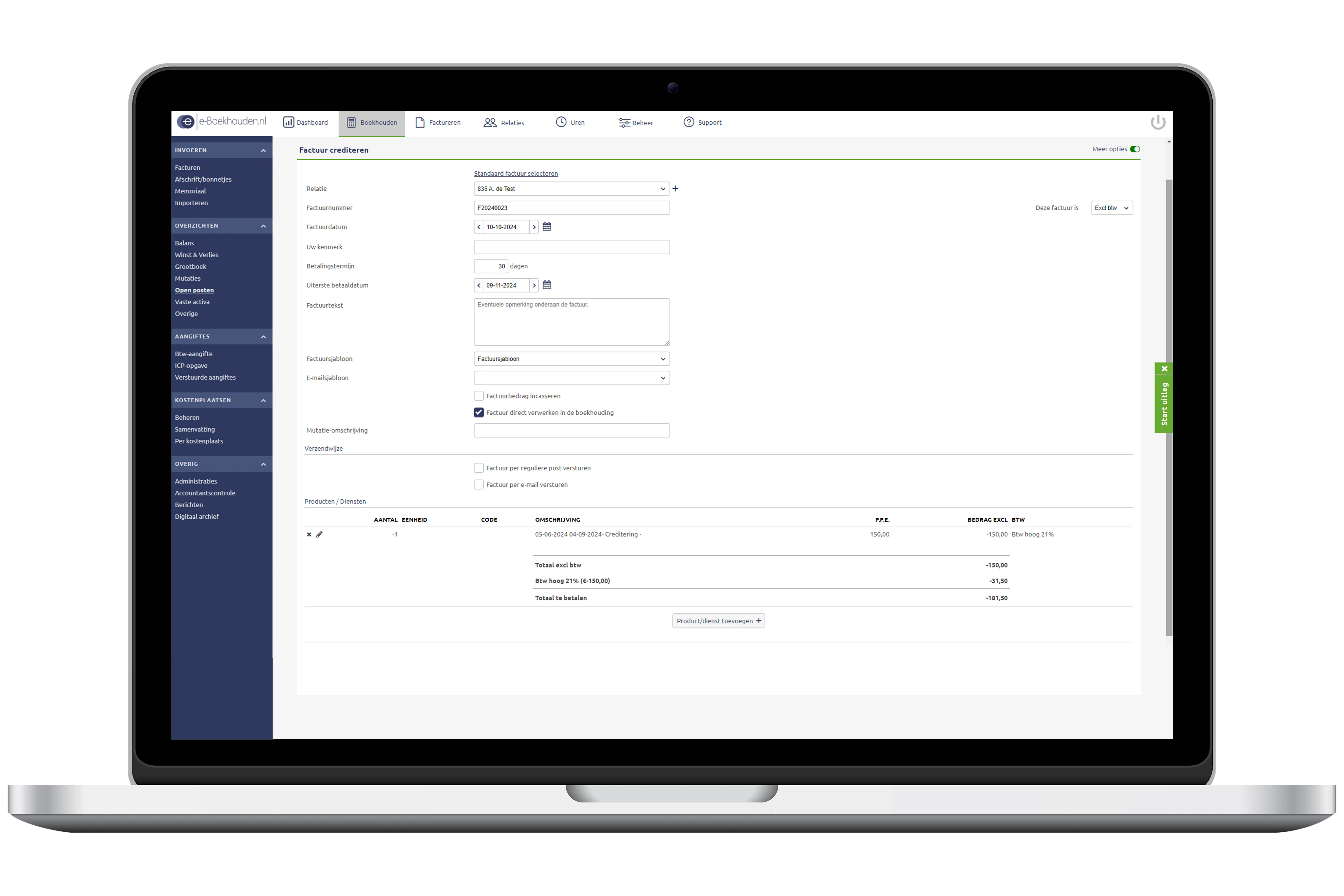Open Open posten overview
This screenshot has height=896, width=1344.
tap(194, 290)
